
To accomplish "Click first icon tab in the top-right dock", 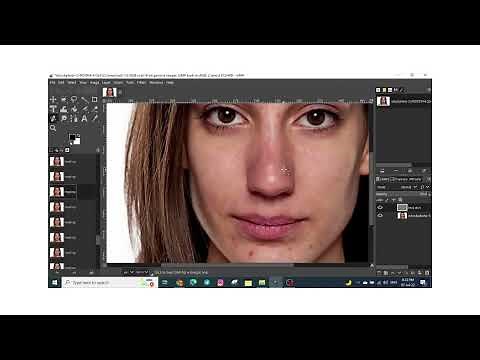I will (x=378, y=90).
